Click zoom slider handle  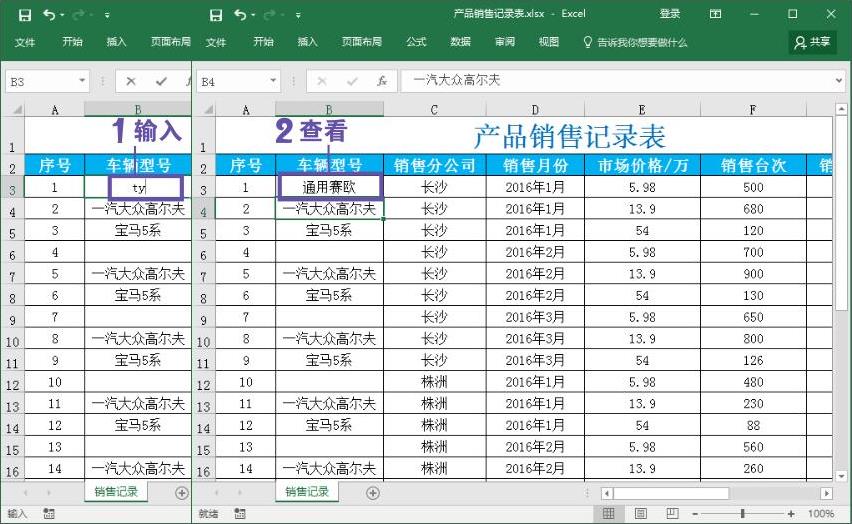click(x=742, y=514)
